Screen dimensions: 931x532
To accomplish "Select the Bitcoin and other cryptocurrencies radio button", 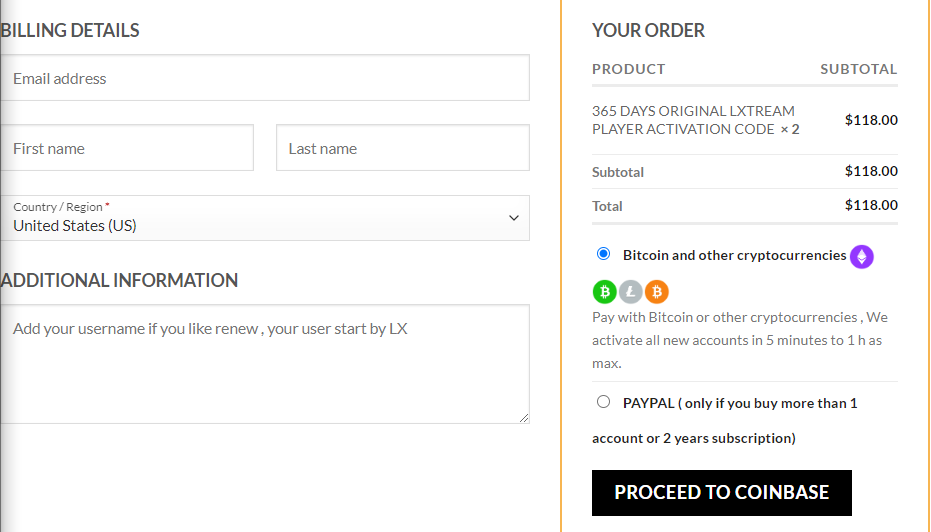I will click(x=603, y=254).
